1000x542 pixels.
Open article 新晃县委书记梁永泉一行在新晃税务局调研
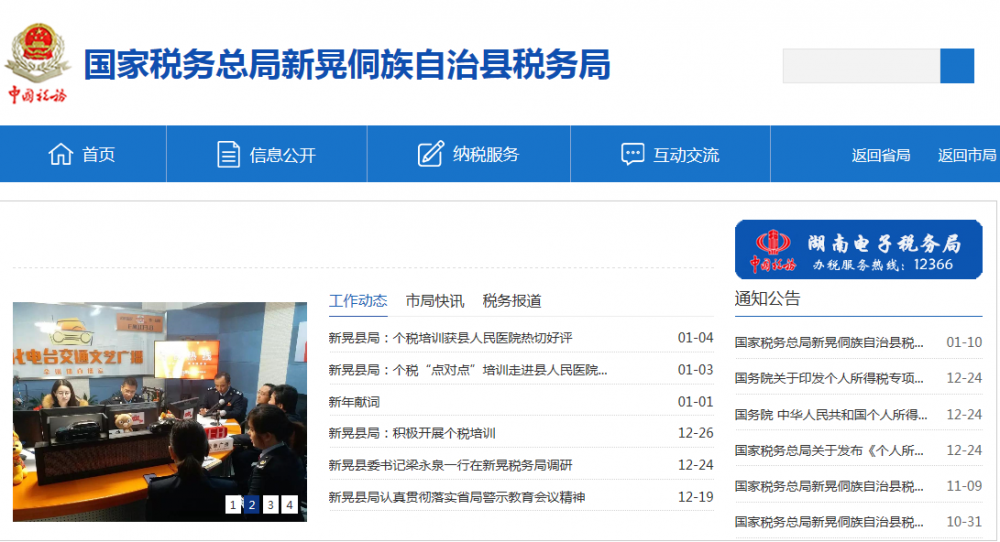450,465
